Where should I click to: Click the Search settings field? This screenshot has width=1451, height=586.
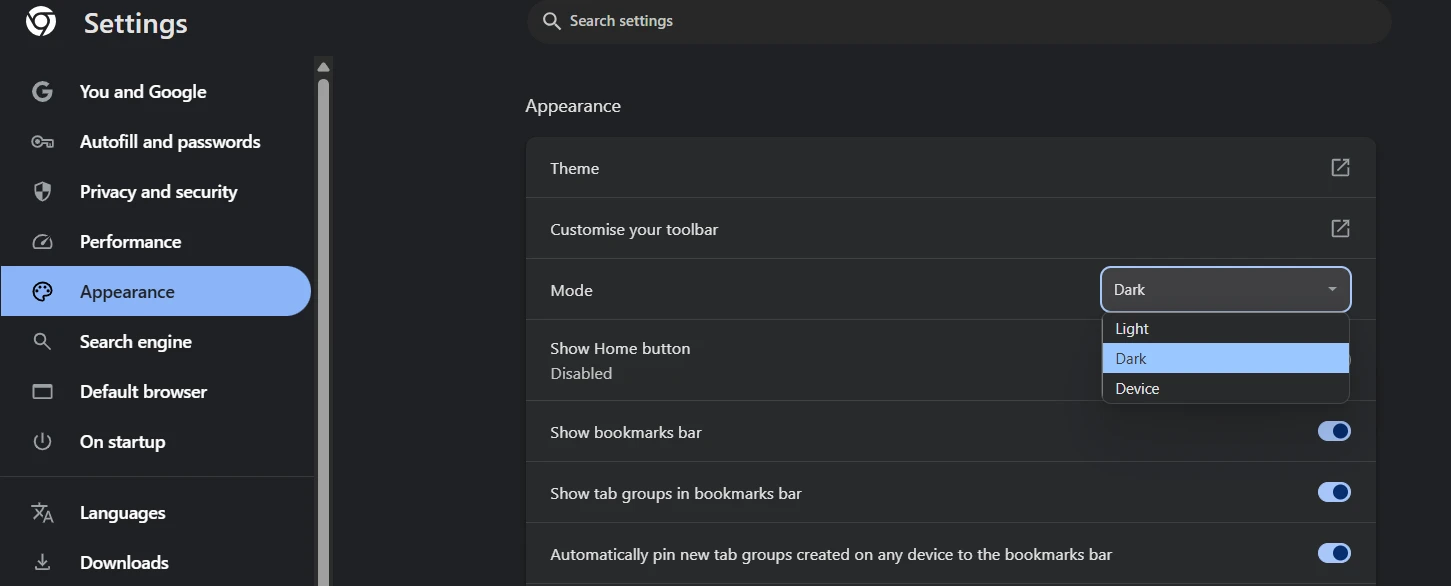click(x=959, y=21)
